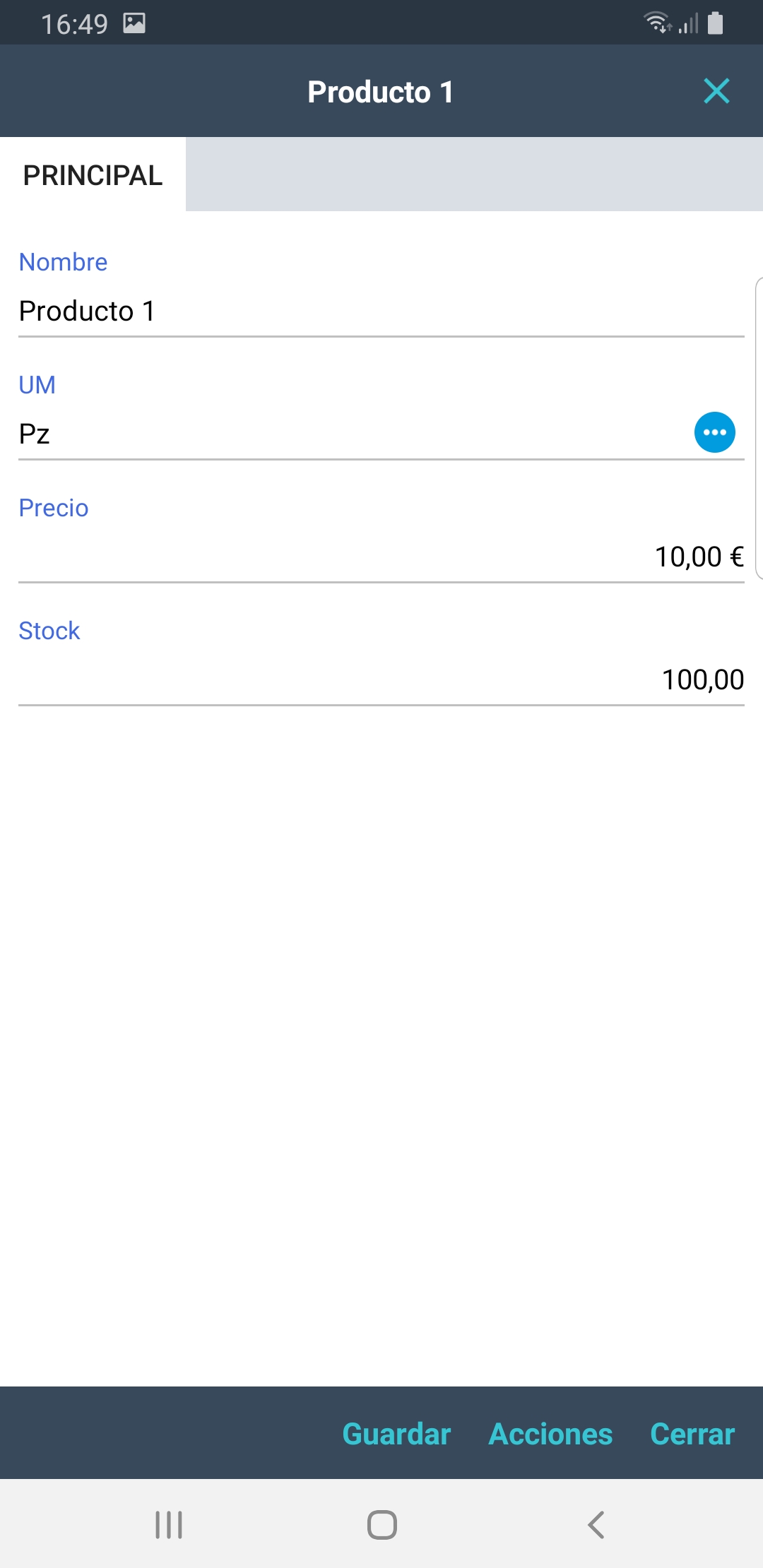Close the Producto 1 form with X icon
Image resolution: width=763 pixels, height=1568 pixels.
point(716,91)
